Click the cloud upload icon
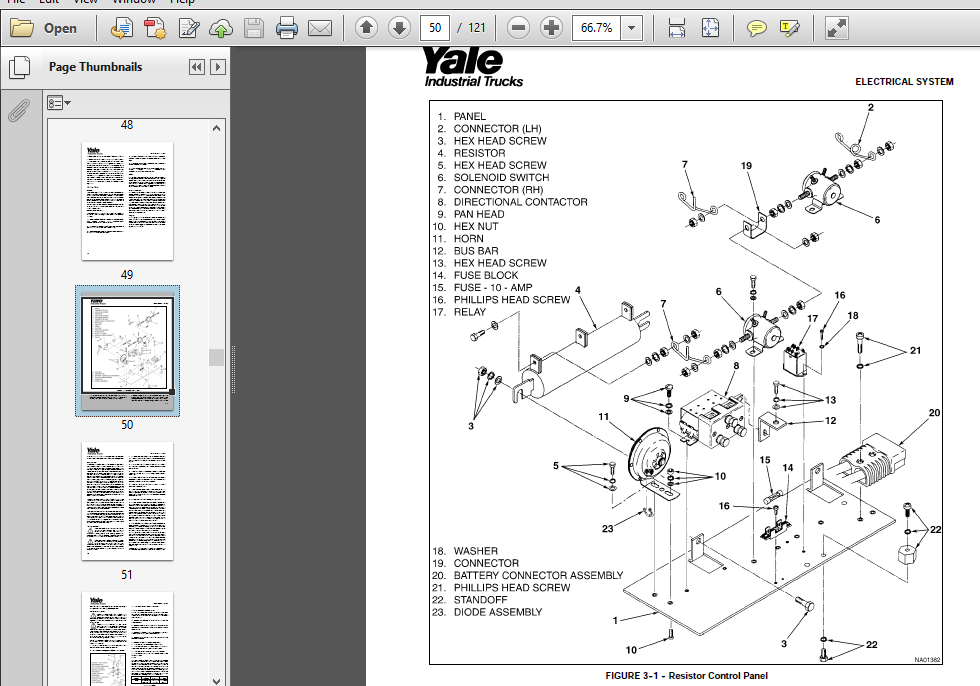 pos(221,28)
